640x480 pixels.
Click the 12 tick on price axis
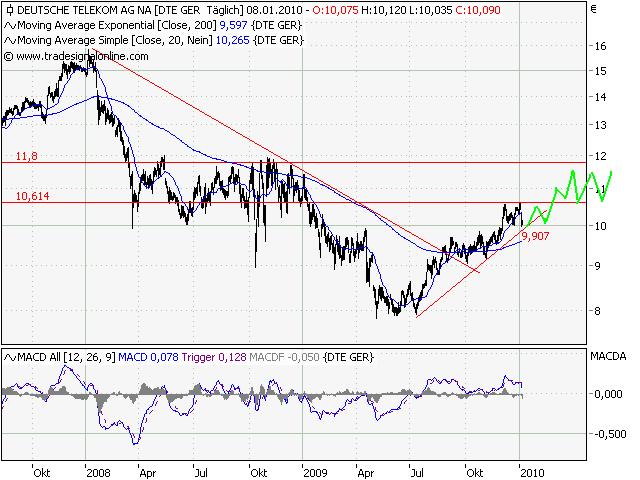pyautogui.click(x=600, y=156)
